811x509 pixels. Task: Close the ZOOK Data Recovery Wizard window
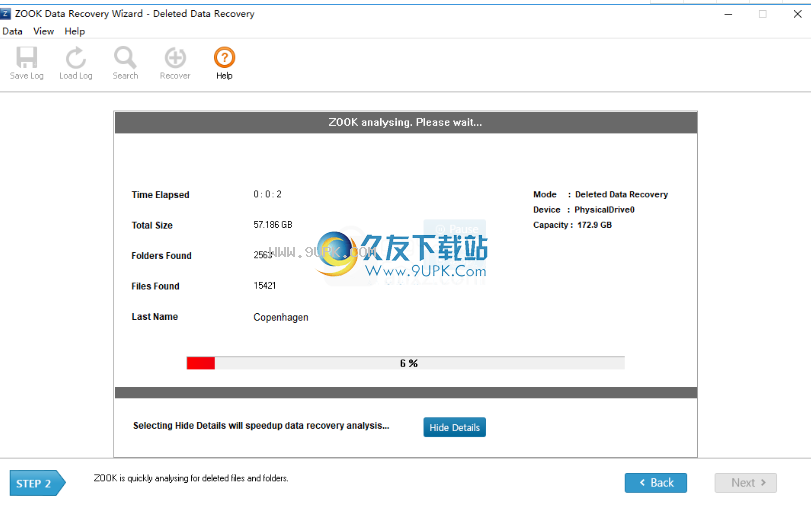pos(797,14)
